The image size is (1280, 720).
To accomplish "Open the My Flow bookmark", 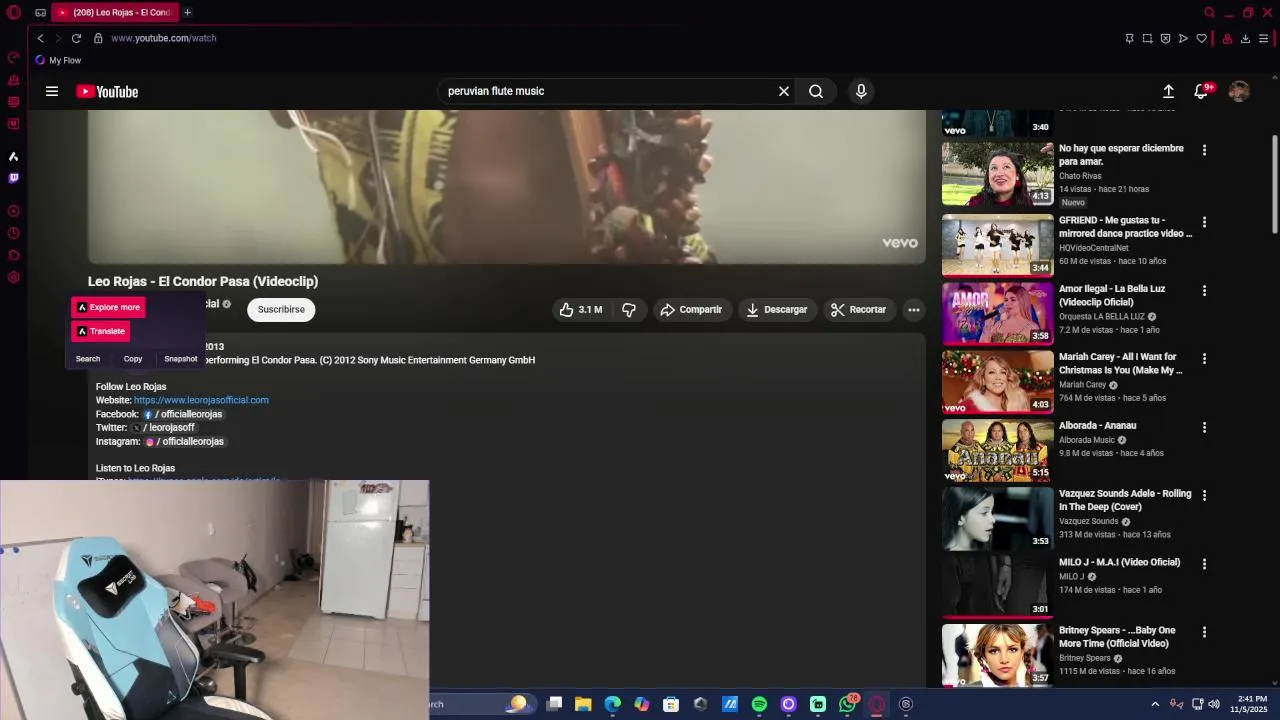I will (x=58, y=60).
